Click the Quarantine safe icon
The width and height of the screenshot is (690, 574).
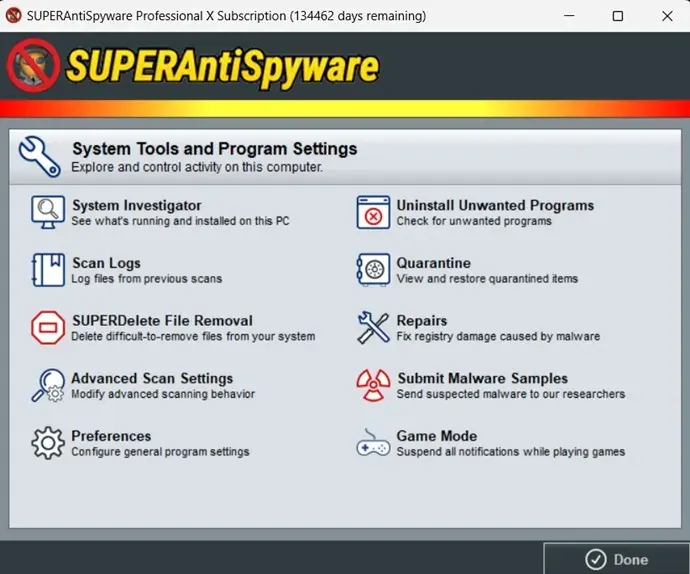[x=373, y=270]
